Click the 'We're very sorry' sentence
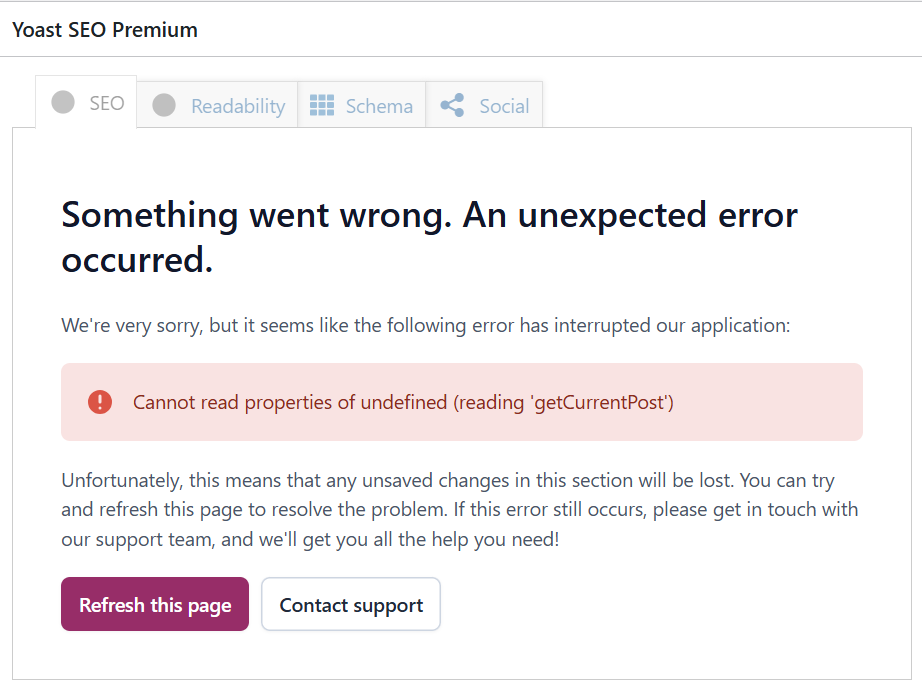The height and width of the screenshot is (693, 922). click(x=426, y=326)
